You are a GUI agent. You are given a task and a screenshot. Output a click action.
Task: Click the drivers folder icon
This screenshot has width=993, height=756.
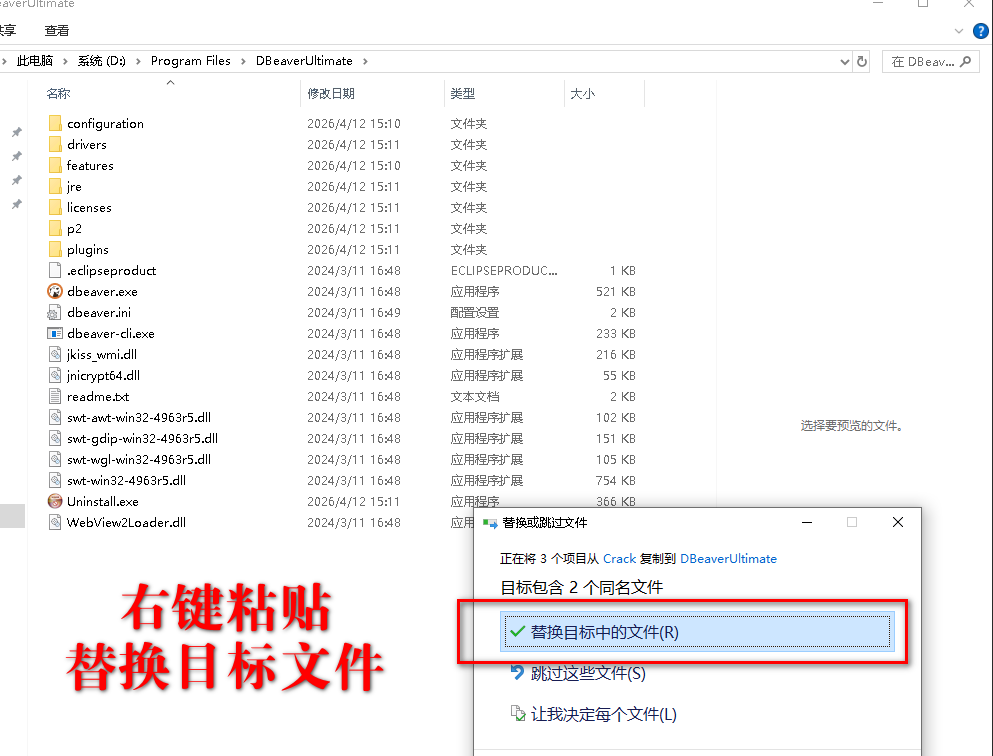coord(55,144)
